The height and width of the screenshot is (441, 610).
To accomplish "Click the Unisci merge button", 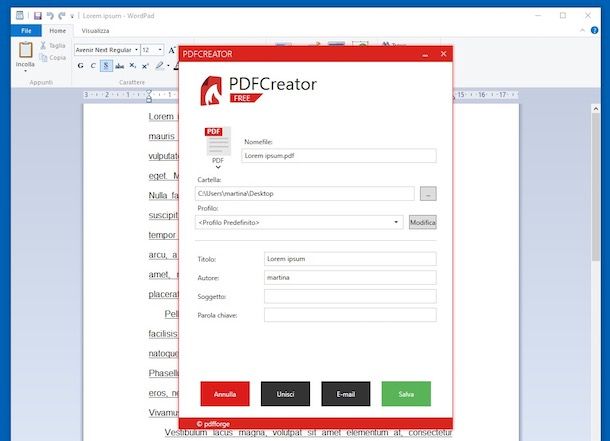I will (x=286, y=394).
